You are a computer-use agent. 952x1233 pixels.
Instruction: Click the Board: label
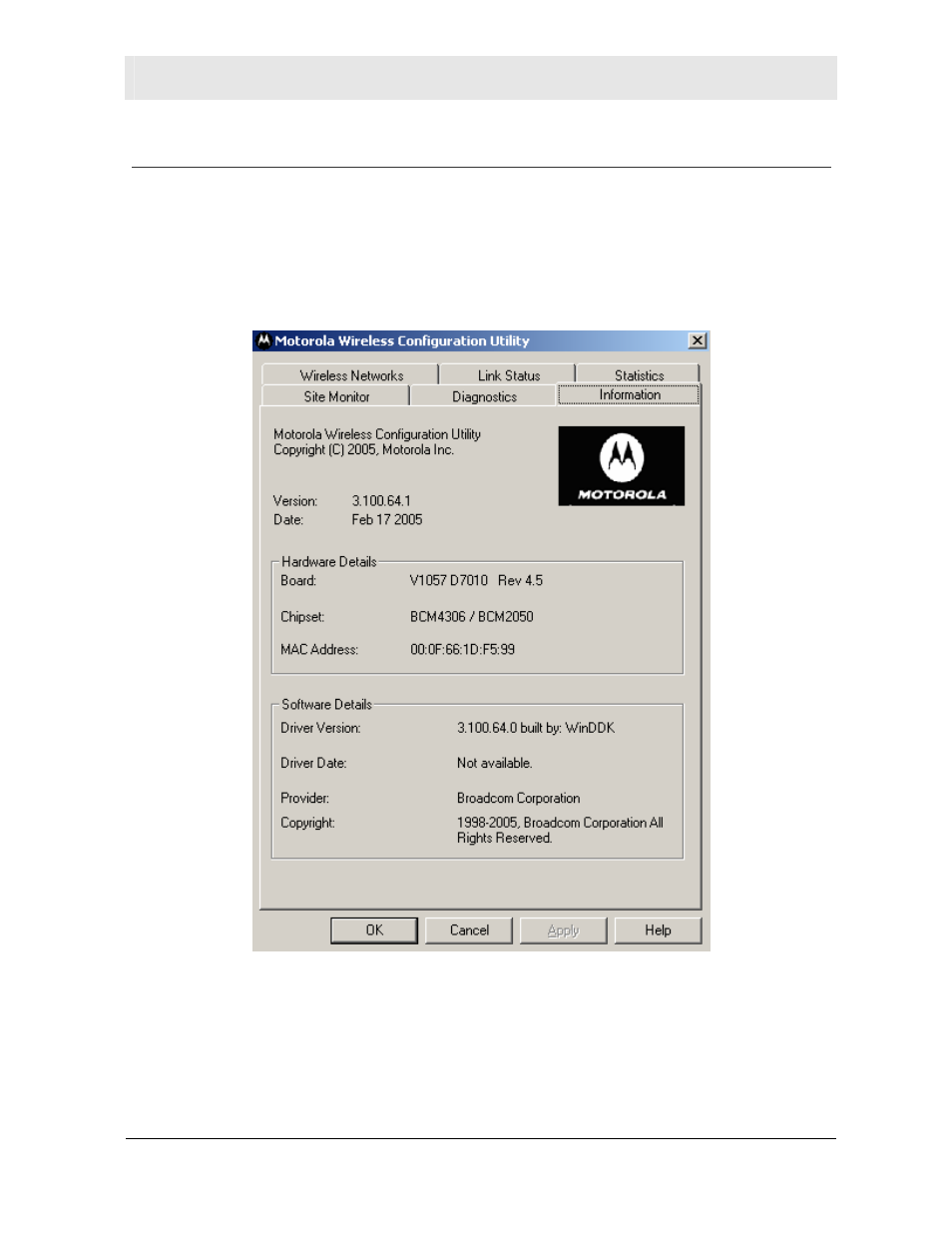[298, 580]
